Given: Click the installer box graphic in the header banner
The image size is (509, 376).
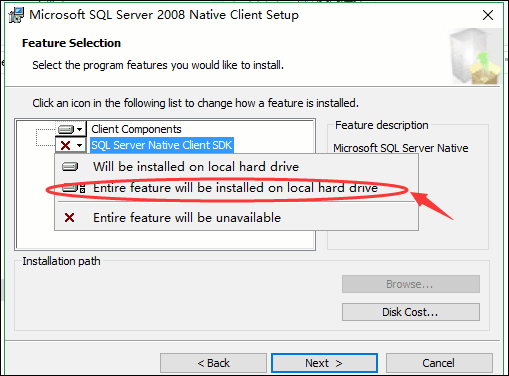Looking at the screenshot, I should (475, 56).
